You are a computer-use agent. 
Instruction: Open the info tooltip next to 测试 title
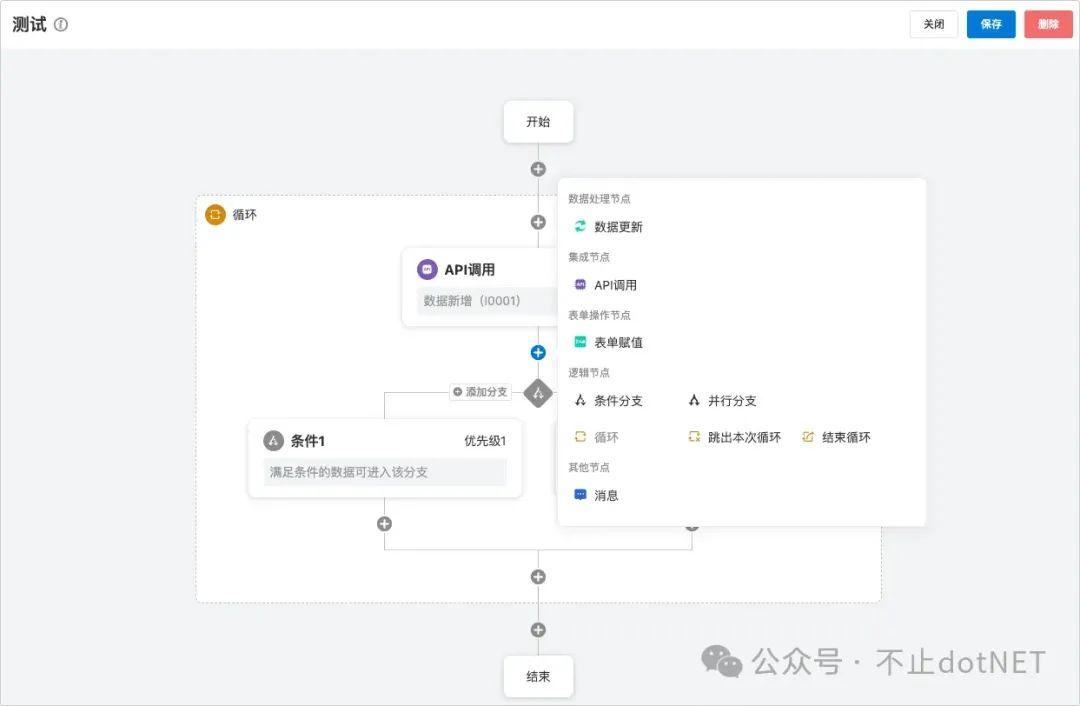62,24
